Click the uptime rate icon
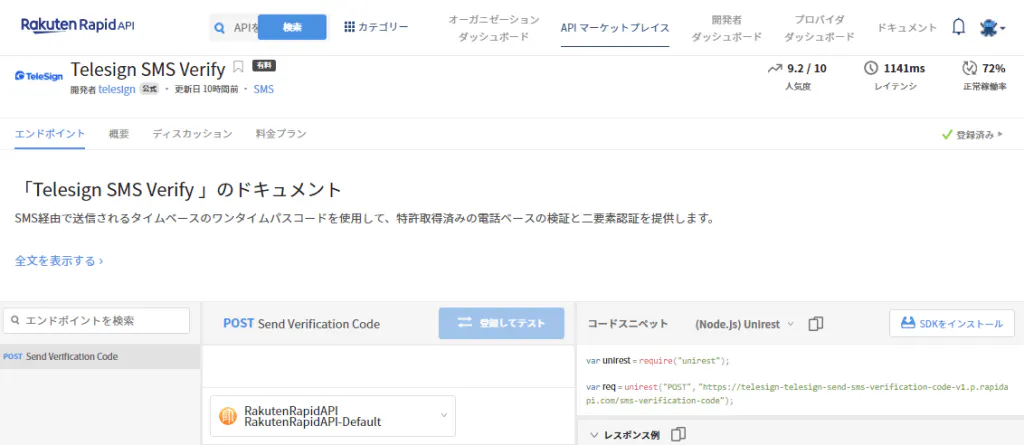Screen dimensions: 1024x445 (x=968, y=68)
